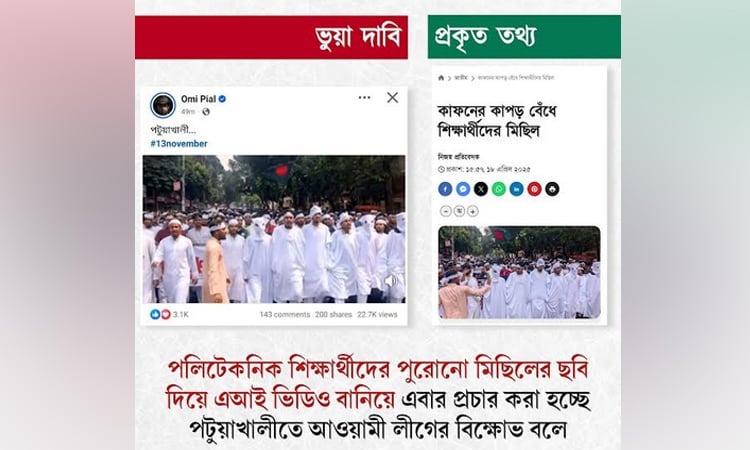
Task: Share the article via Messenger
Action: (463, 189)
